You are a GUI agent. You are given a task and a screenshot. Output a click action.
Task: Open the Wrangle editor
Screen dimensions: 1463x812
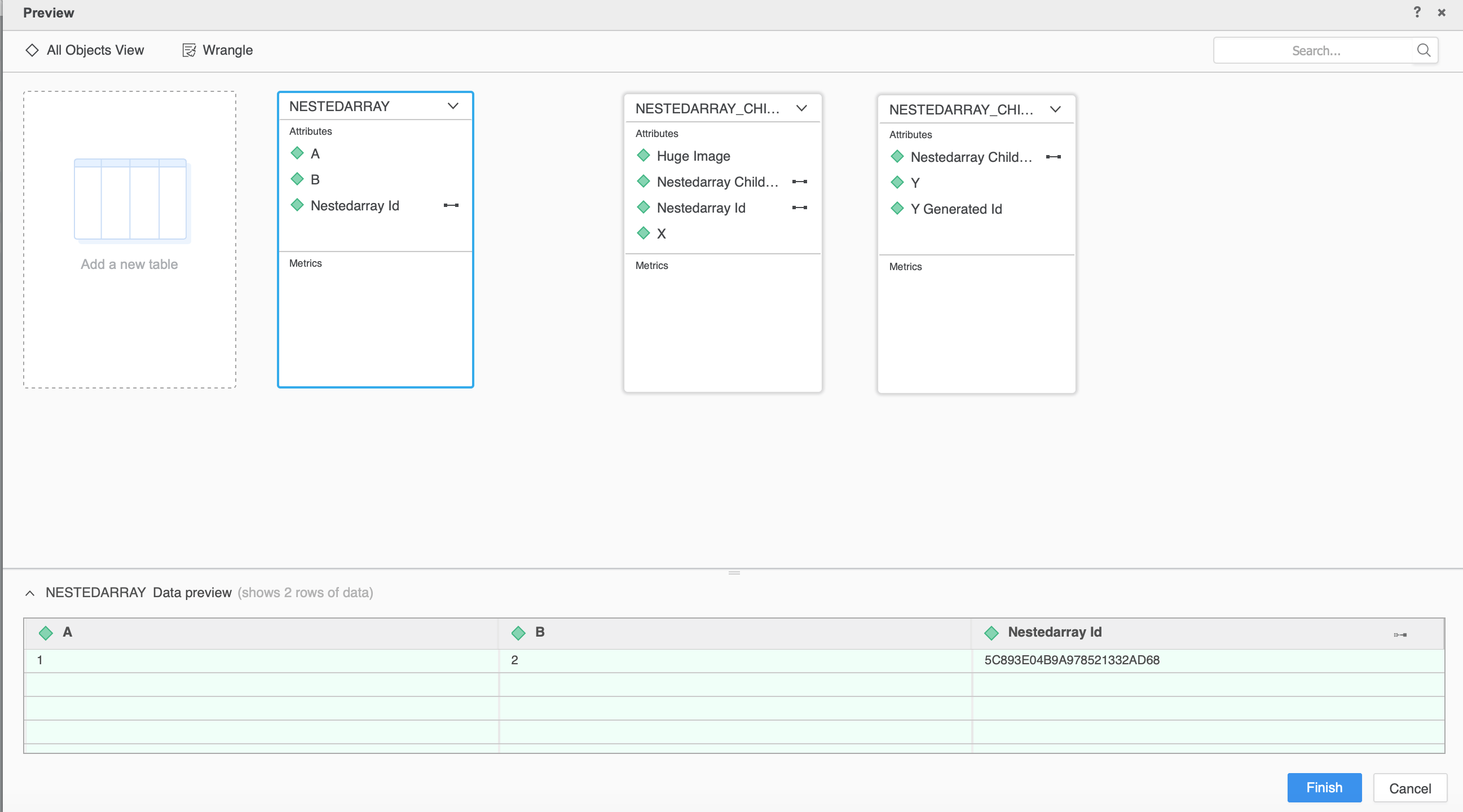217,50
